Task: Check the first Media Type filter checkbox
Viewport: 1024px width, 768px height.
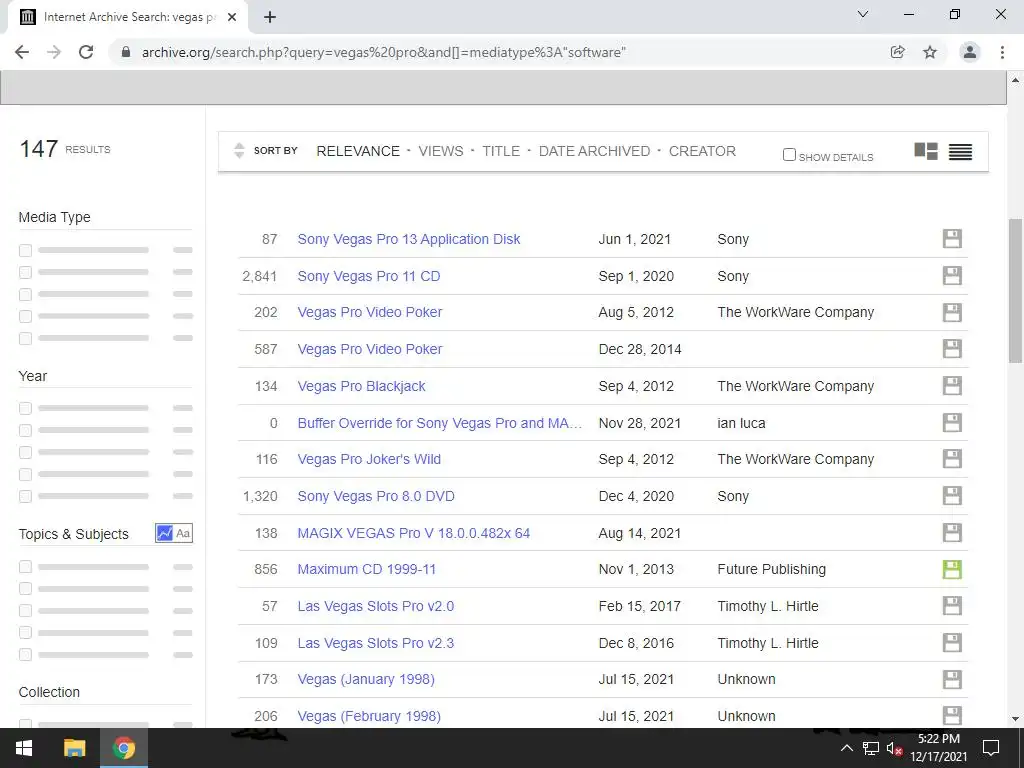Action: (x=25, y=250)
